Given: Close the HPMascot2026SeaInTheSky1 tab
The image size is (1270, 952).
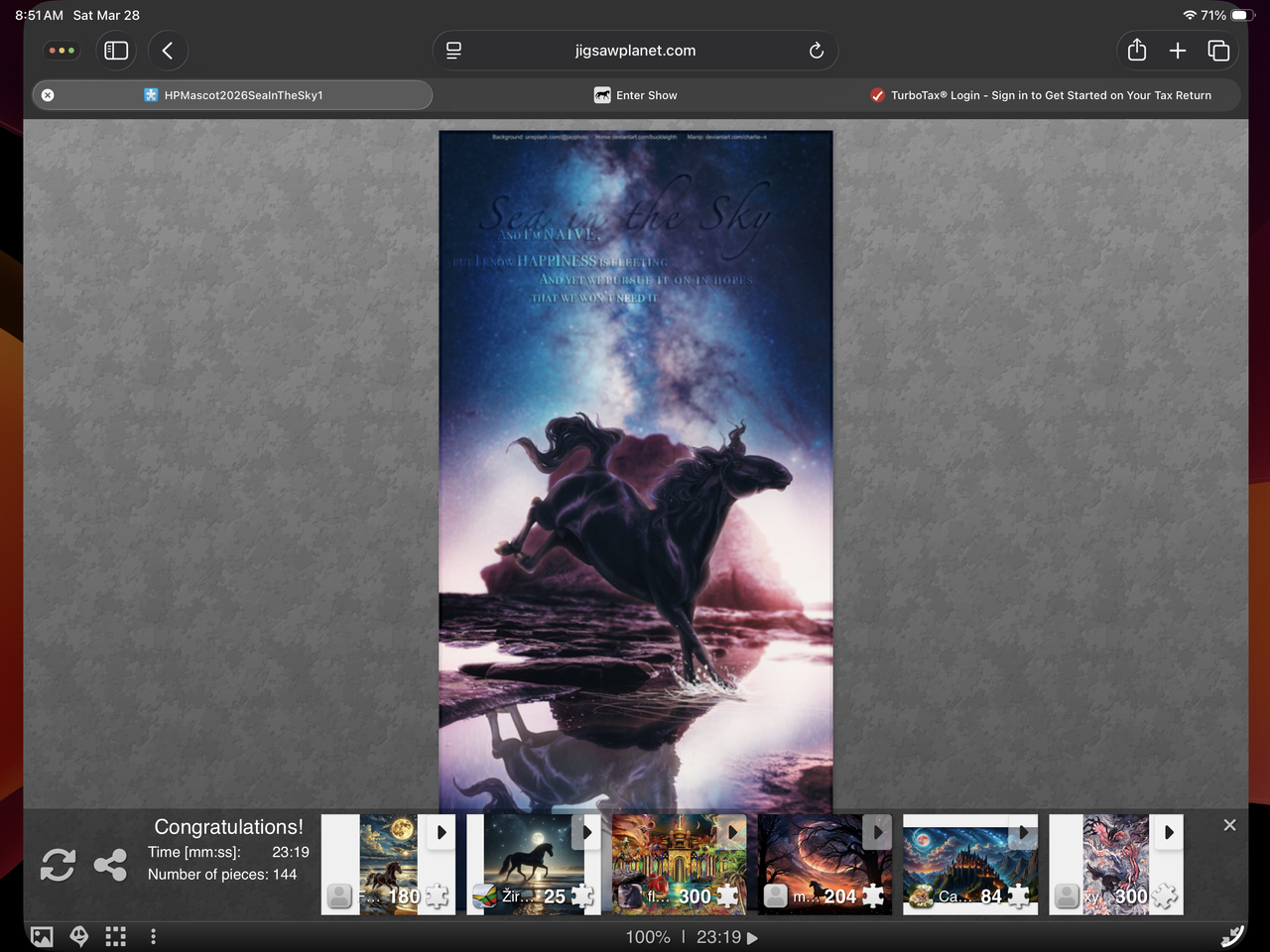Looking at the screenshot, I should click(48, 95).
